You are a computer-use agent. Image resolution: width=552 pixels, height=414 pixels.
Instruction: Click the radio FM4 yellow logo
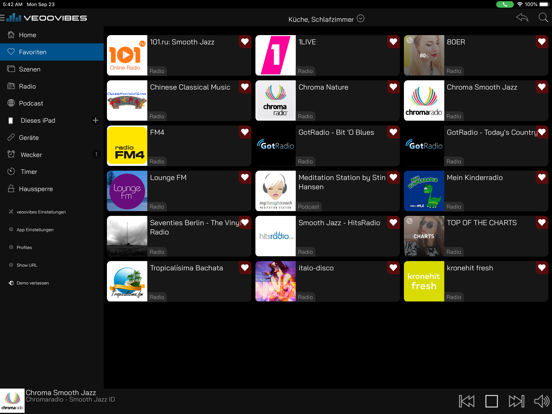pos(127,145)
